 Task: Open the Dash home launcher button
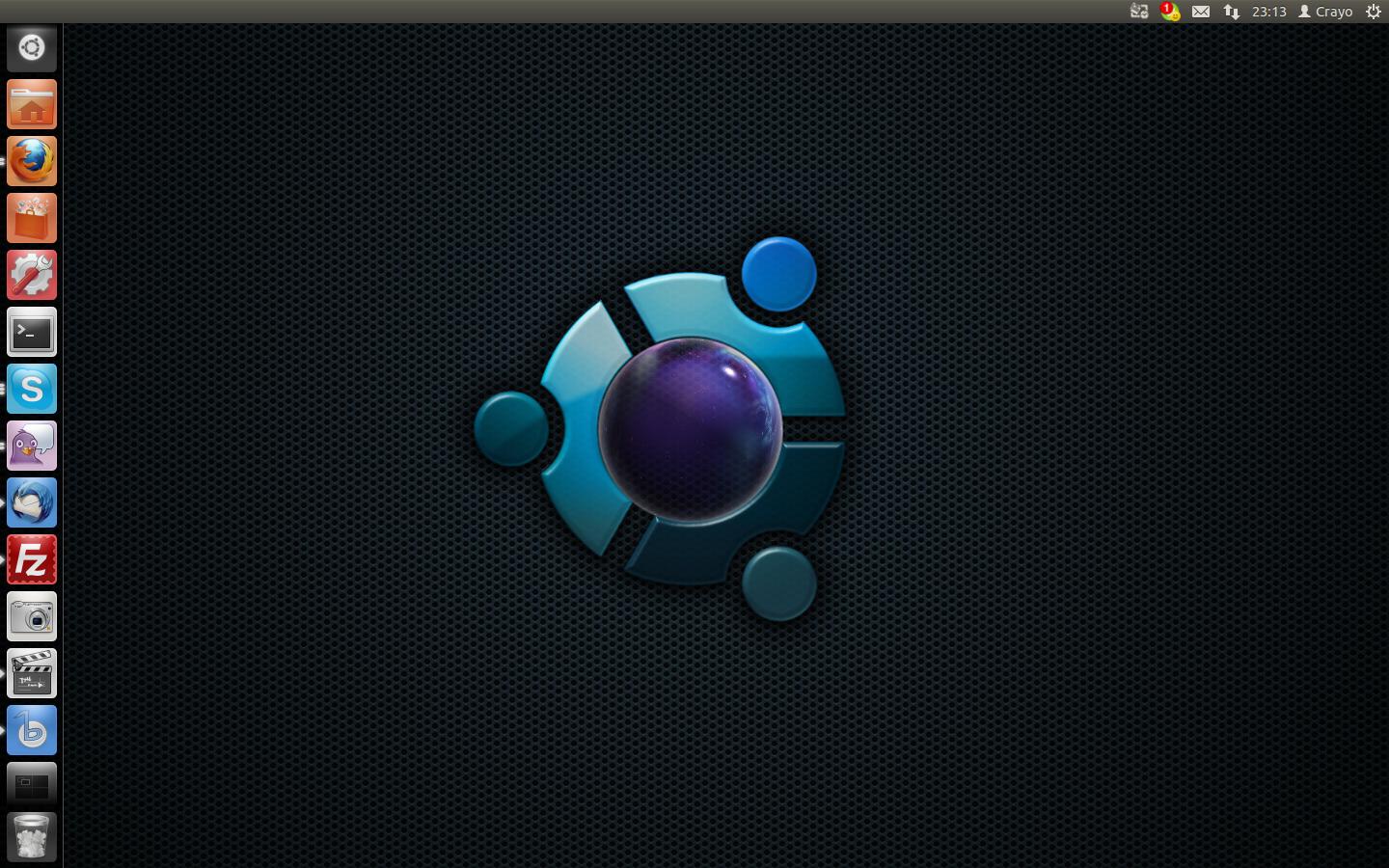(32, 47)
